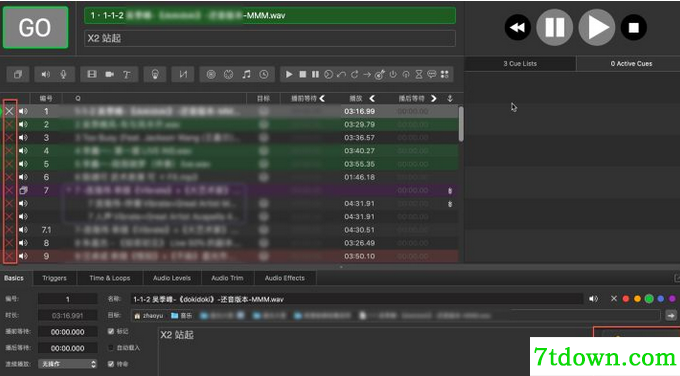Click the cue number field in inspector

pyautogui.click(x=68, y=299)
